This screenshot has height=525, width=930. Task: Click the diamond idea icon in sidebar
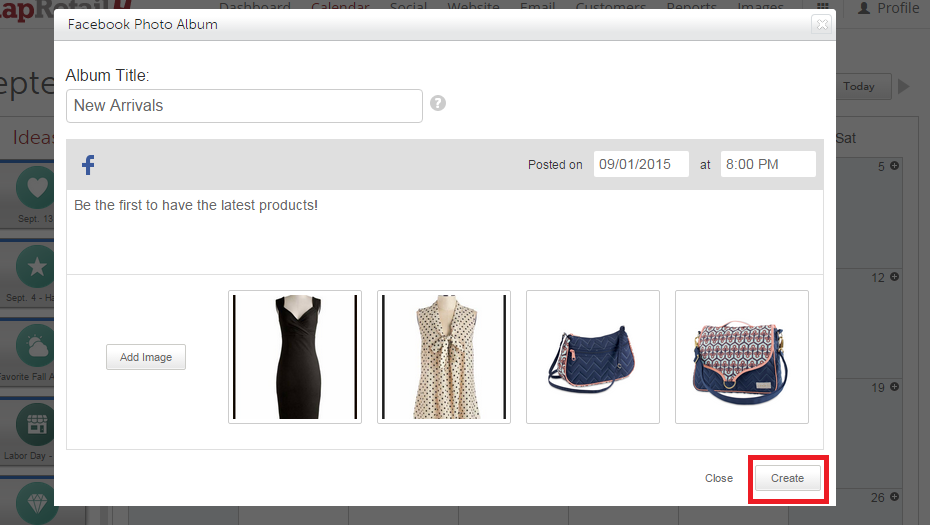(36, 504)
